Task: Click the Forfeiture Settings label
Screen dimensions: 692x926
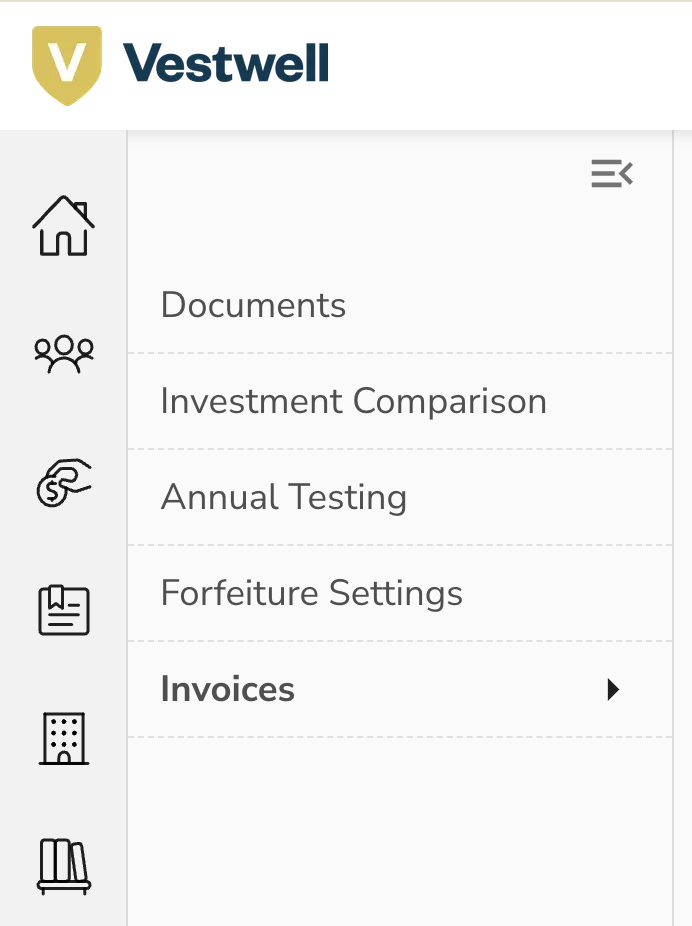Action: 311,592
